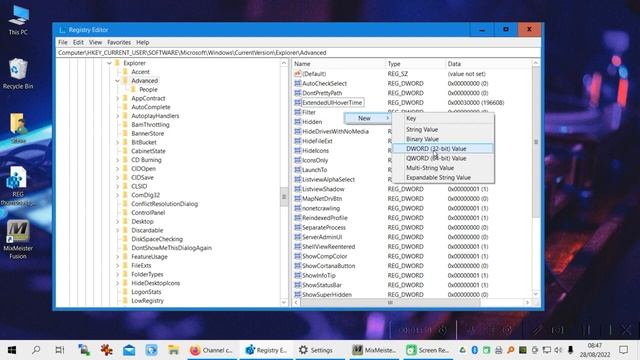Expand the CLSID tree node

[x=118, y=186]
